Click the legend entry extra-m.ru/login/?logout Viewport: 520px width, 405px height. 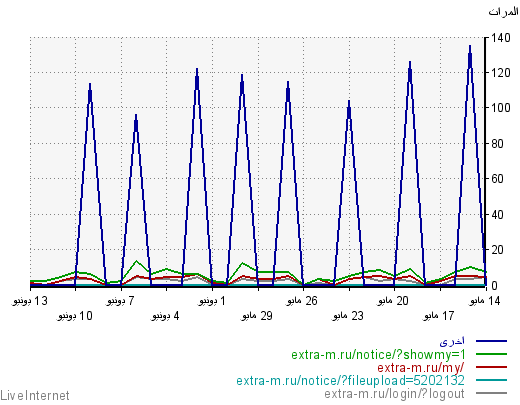coord(394,394)
